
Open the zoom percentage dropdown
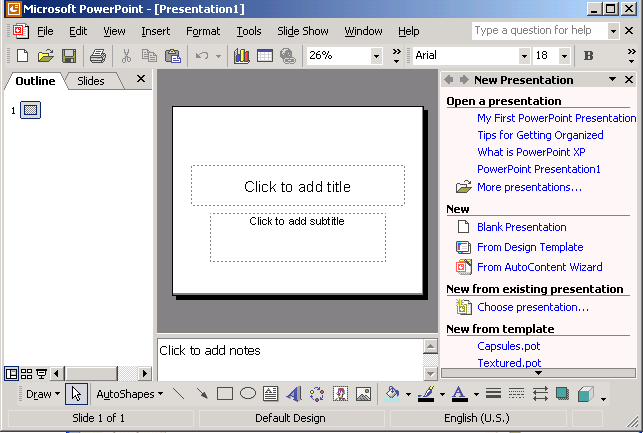[376, 56]
